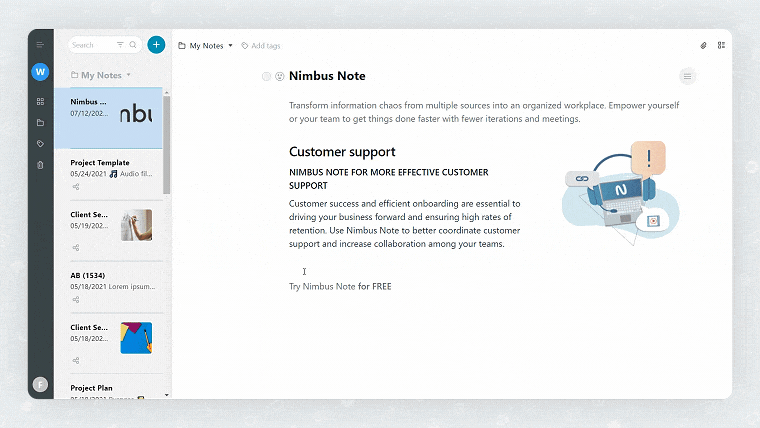760x428 pixels.
Task: Click thumbnail of person writing on whiteboard
Action: pos(136,225)
